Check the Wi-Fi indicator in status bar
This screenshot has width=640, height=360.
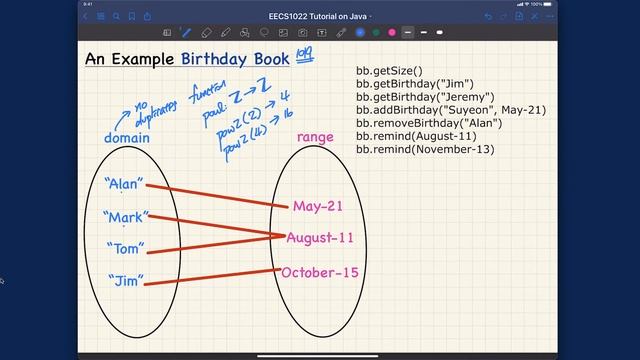[527, 4]
